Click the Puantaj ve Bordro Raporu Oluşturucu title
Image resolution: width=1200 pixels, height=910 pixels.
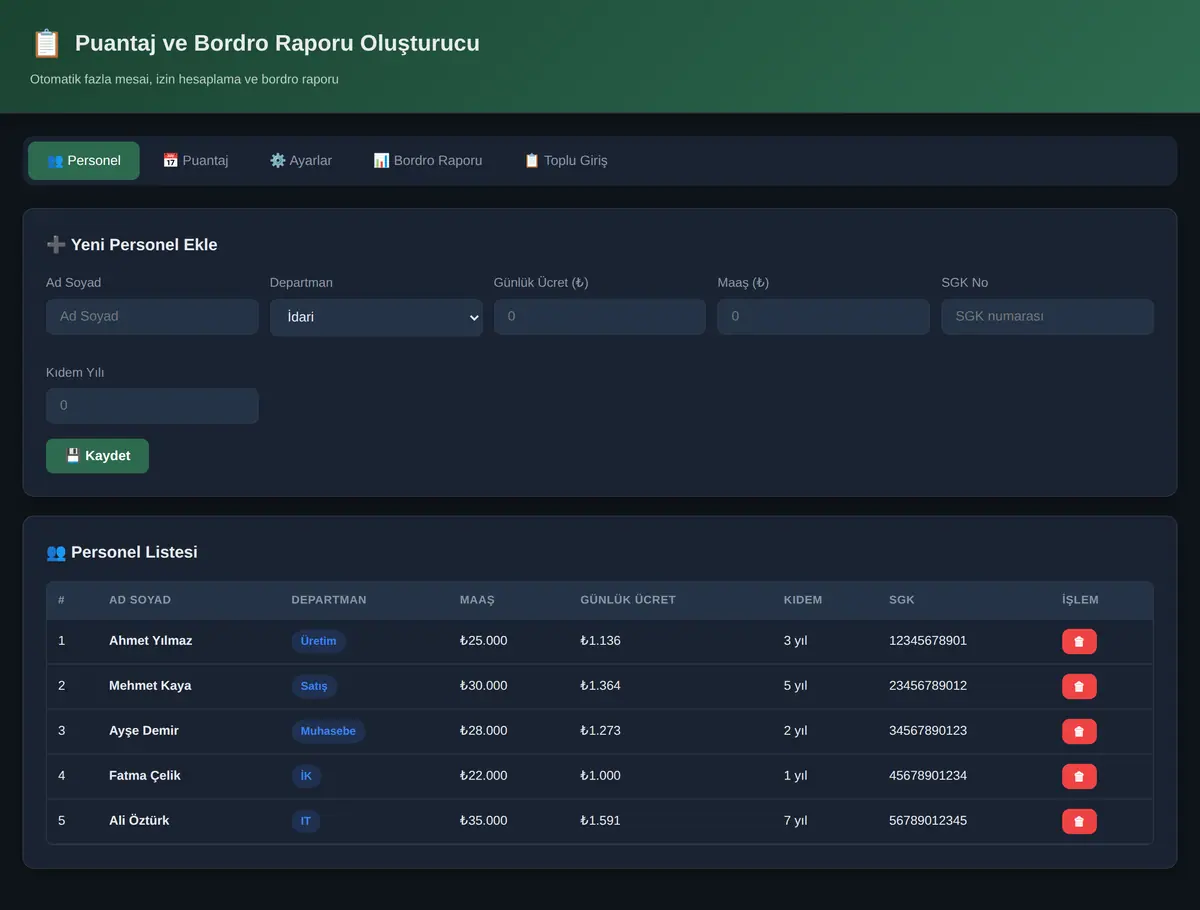click(x=277, y=44)
